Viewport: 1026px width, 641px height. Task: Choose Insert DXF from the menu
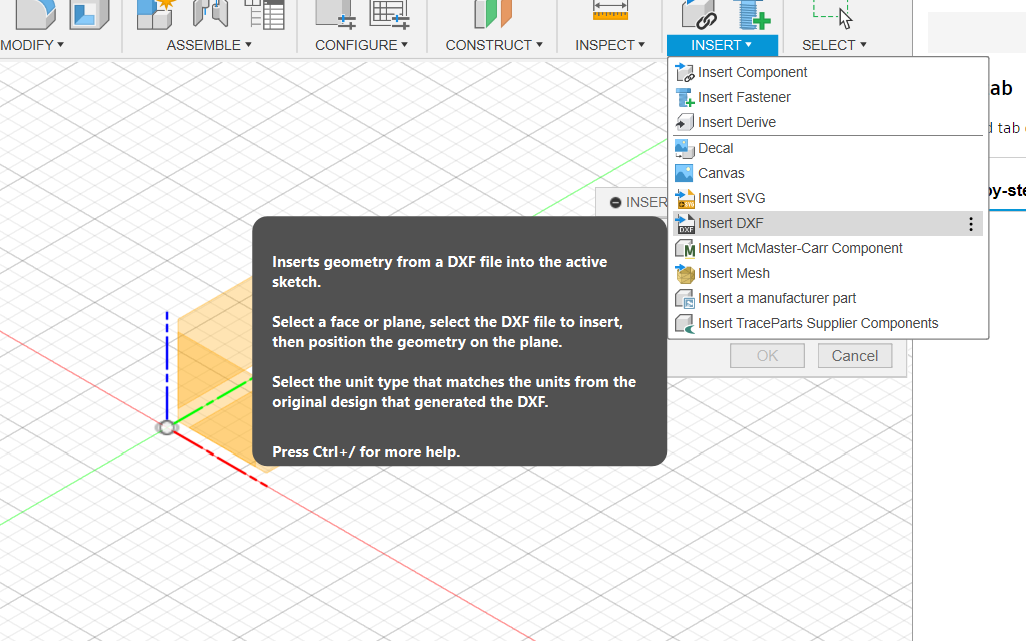828,224
